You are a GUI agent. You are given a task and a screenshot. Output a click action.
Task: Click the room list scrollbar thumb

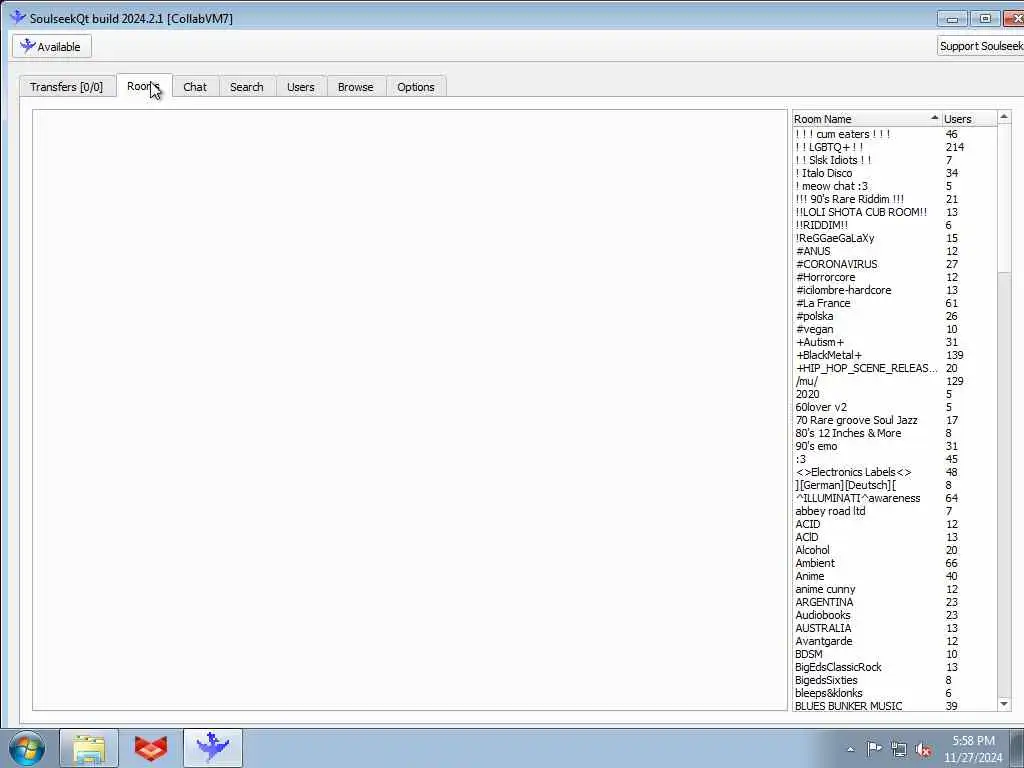1004,197
